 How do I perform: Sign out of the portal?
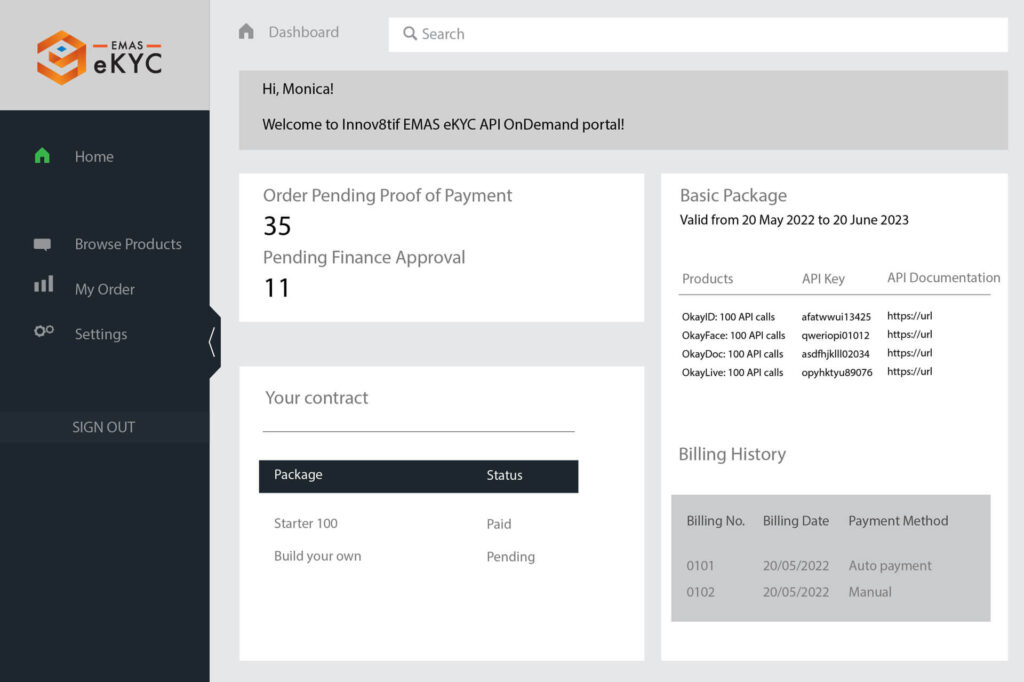point(104,426)
